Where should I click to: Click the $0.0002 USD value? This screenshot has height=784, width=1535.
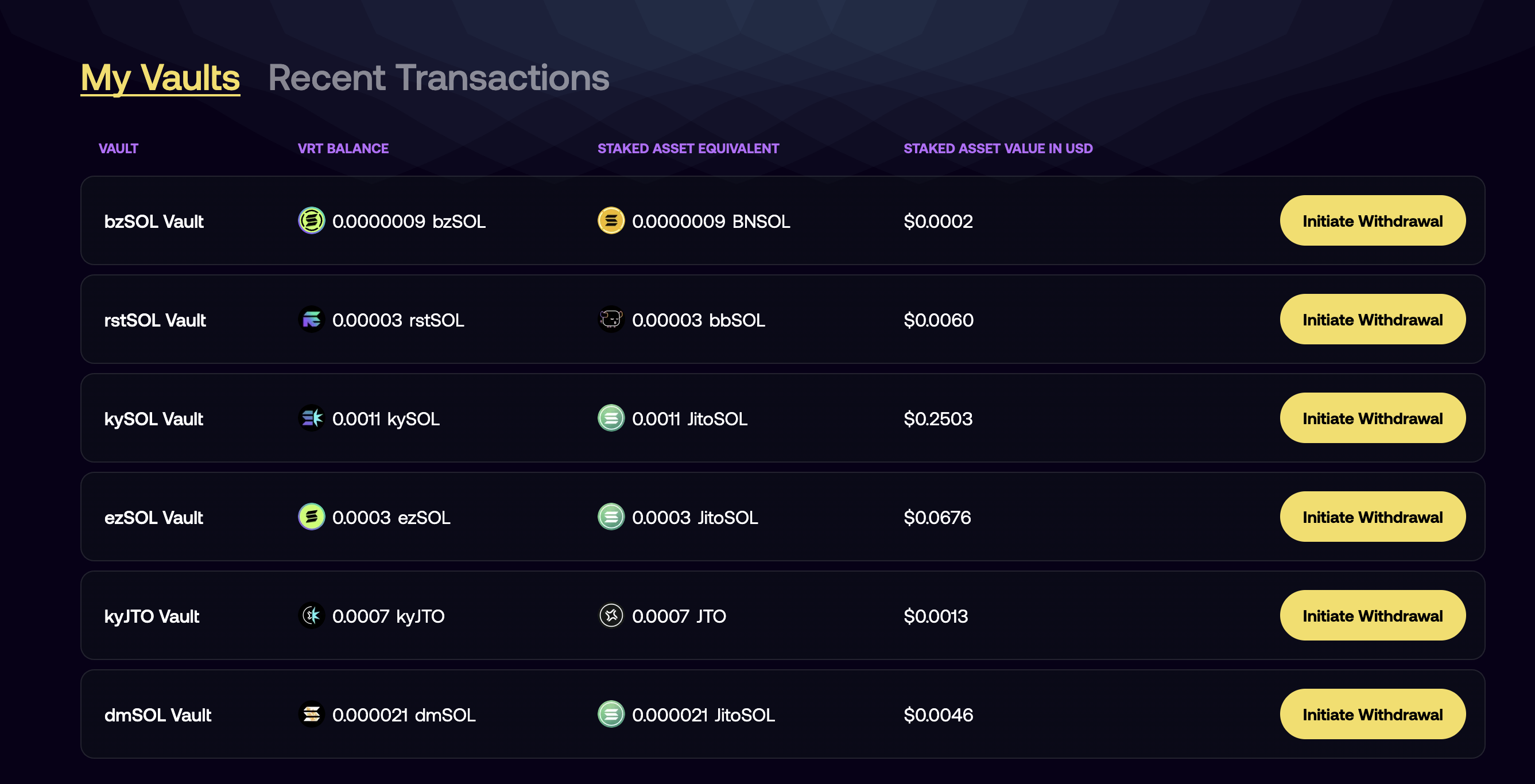click(x=938, y=222)
